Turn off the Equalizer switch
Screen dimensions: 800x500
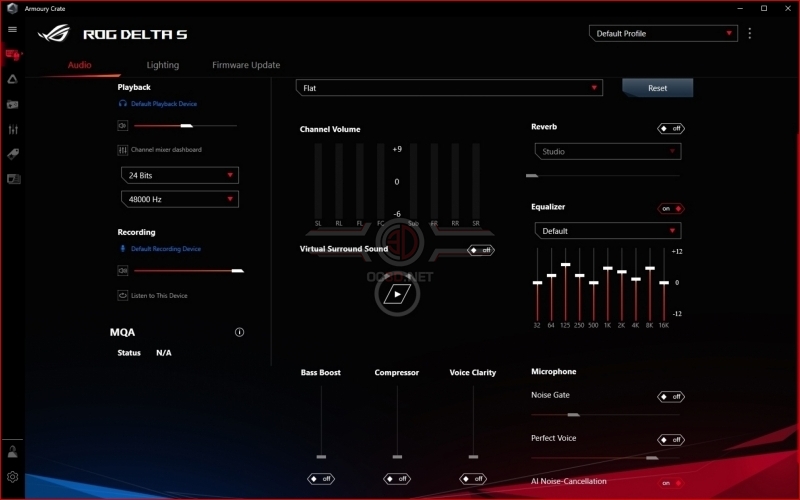coord(671,209)
